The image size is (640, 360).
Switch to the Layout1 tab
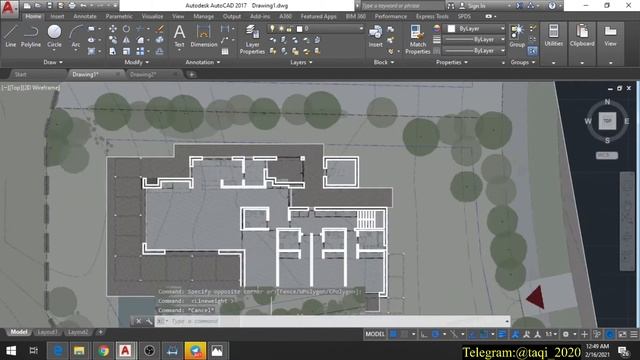pyautogui.click(x=47, y=332)
